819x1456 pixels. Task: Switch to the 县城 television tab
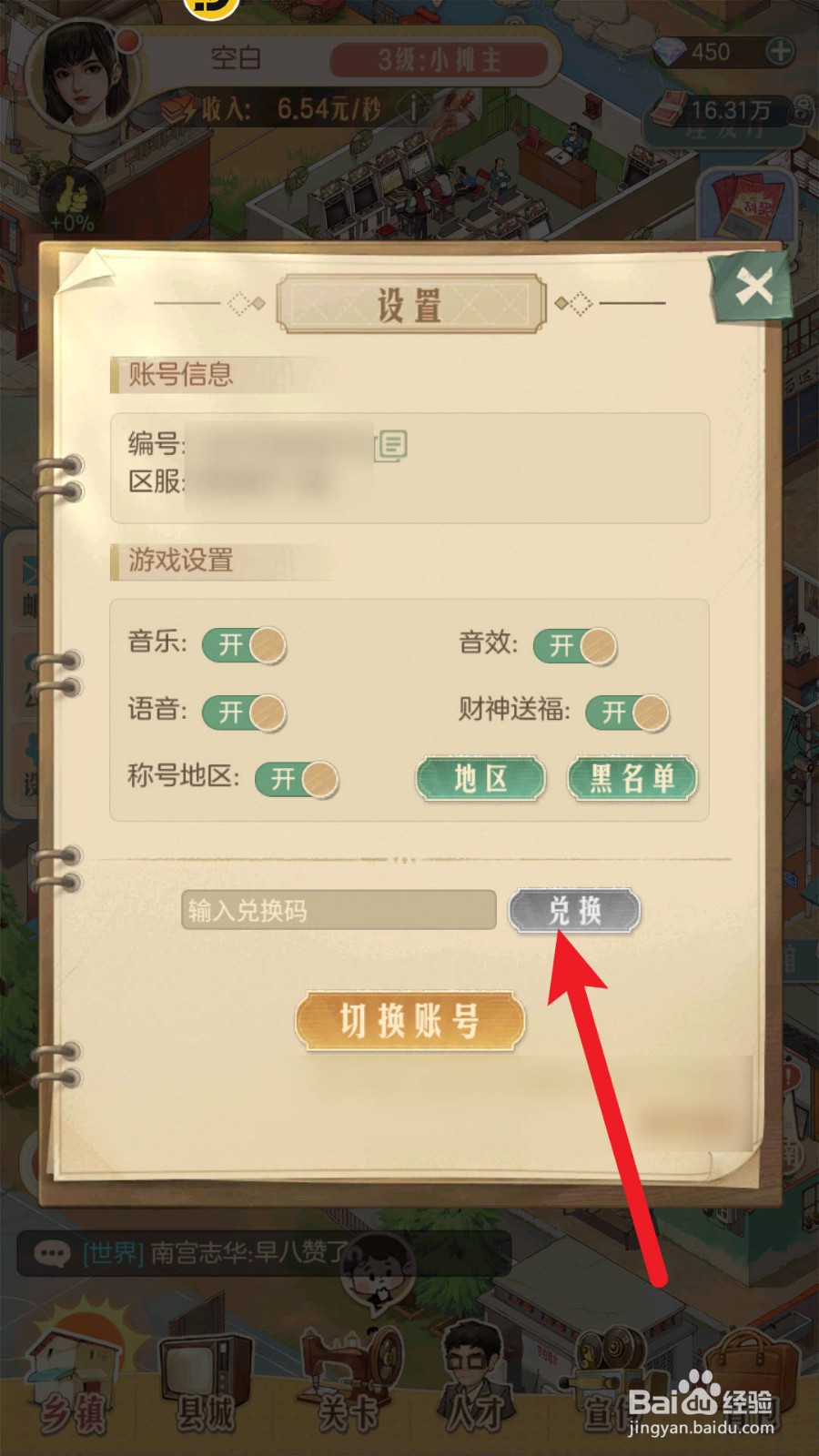(206, 1383)
